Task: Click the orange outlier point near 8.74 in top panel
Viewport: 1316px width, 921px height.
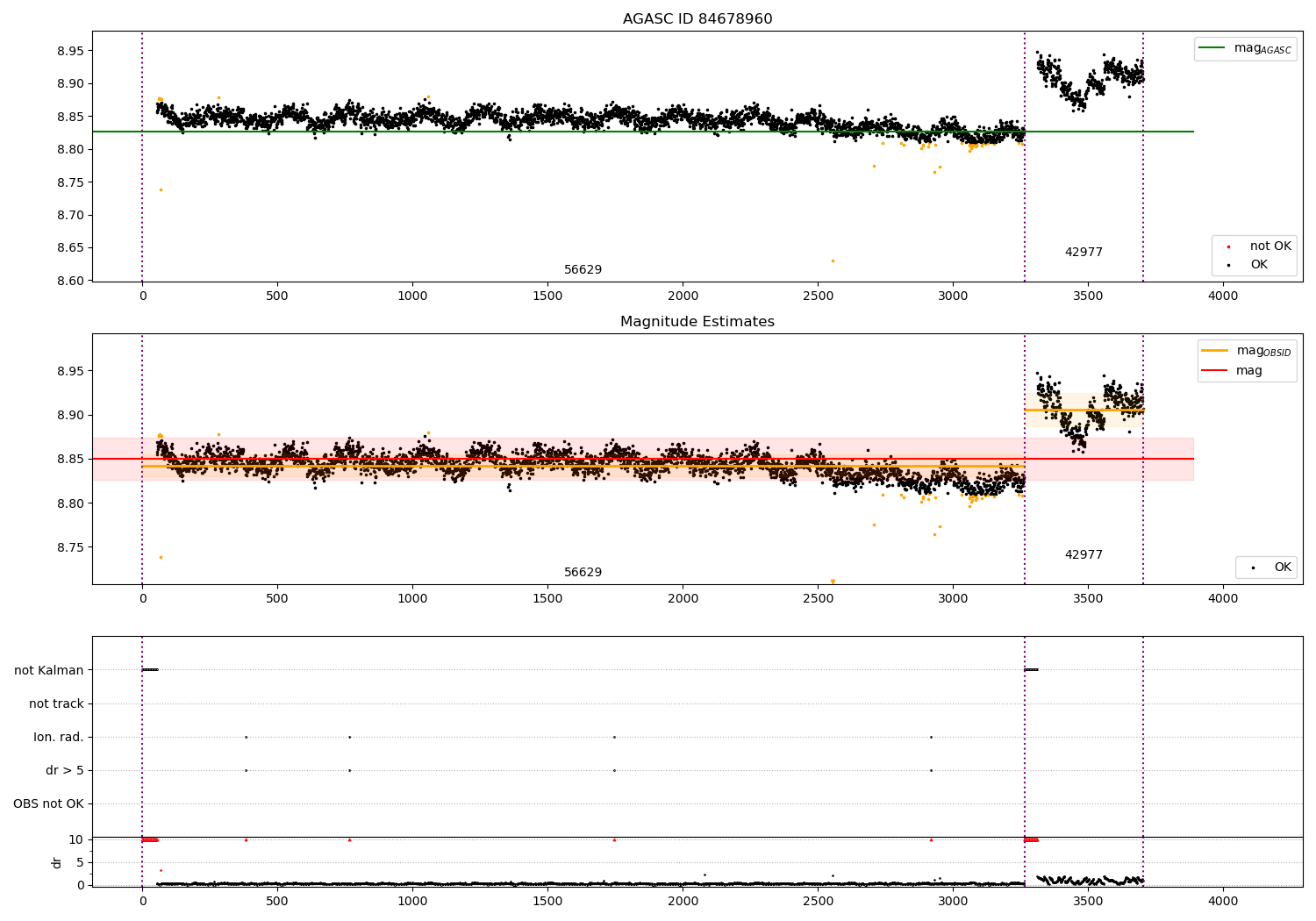Action: (161, 189)
